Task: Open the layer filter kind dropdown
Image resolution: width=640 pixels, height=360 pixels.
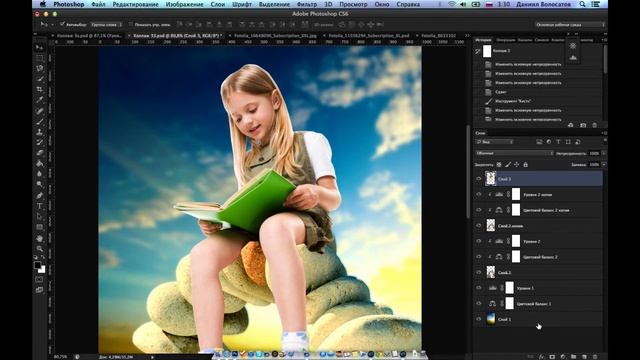Action: (x=495, y=142)
